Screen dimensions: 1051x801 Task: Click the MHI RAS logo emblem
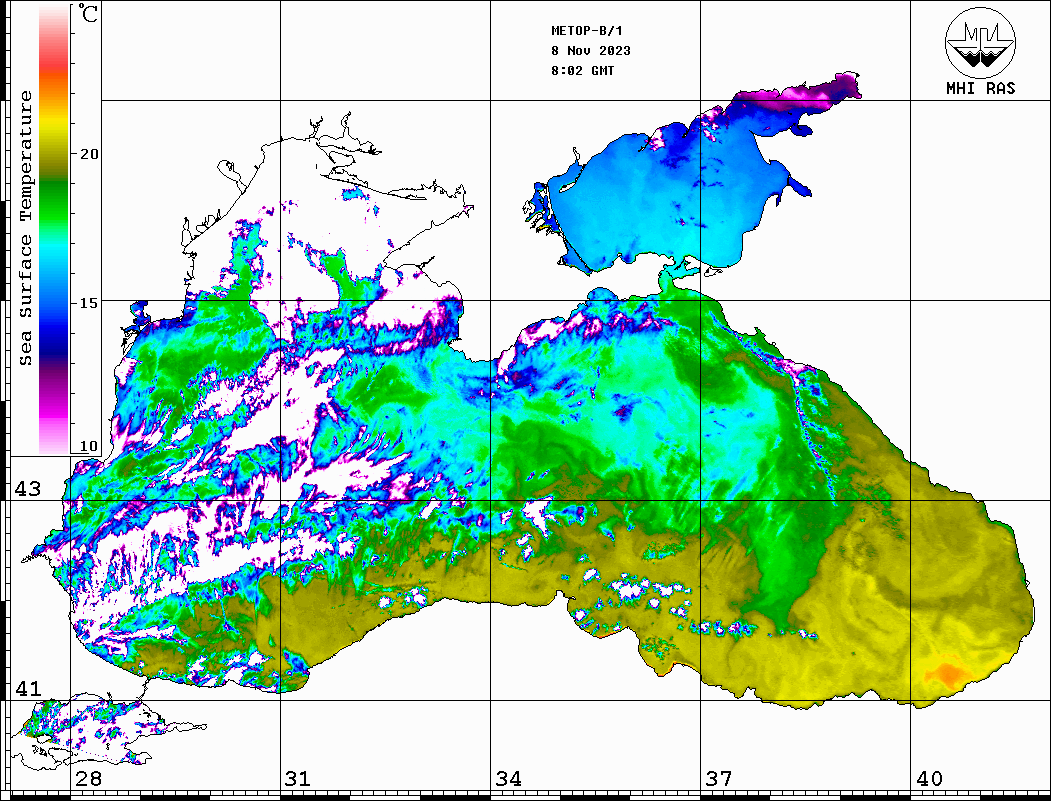[x=980, y=42]
